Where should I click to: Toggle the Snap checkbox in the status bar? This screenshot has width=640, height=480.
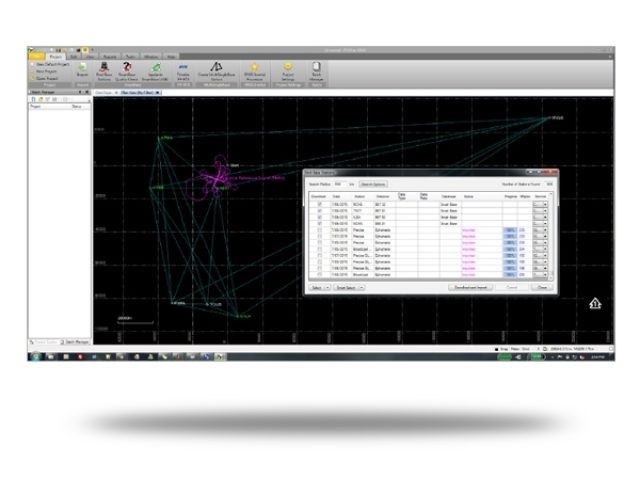click(496, 349)
